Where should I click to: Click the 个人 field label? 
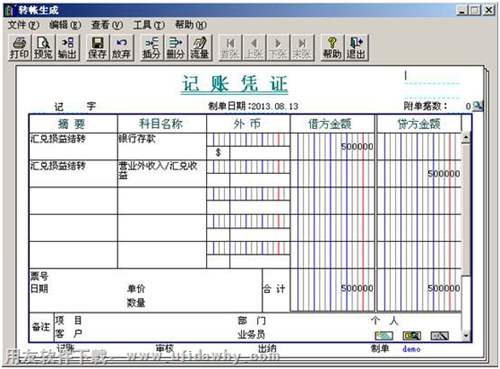click(x=385, y=320)
